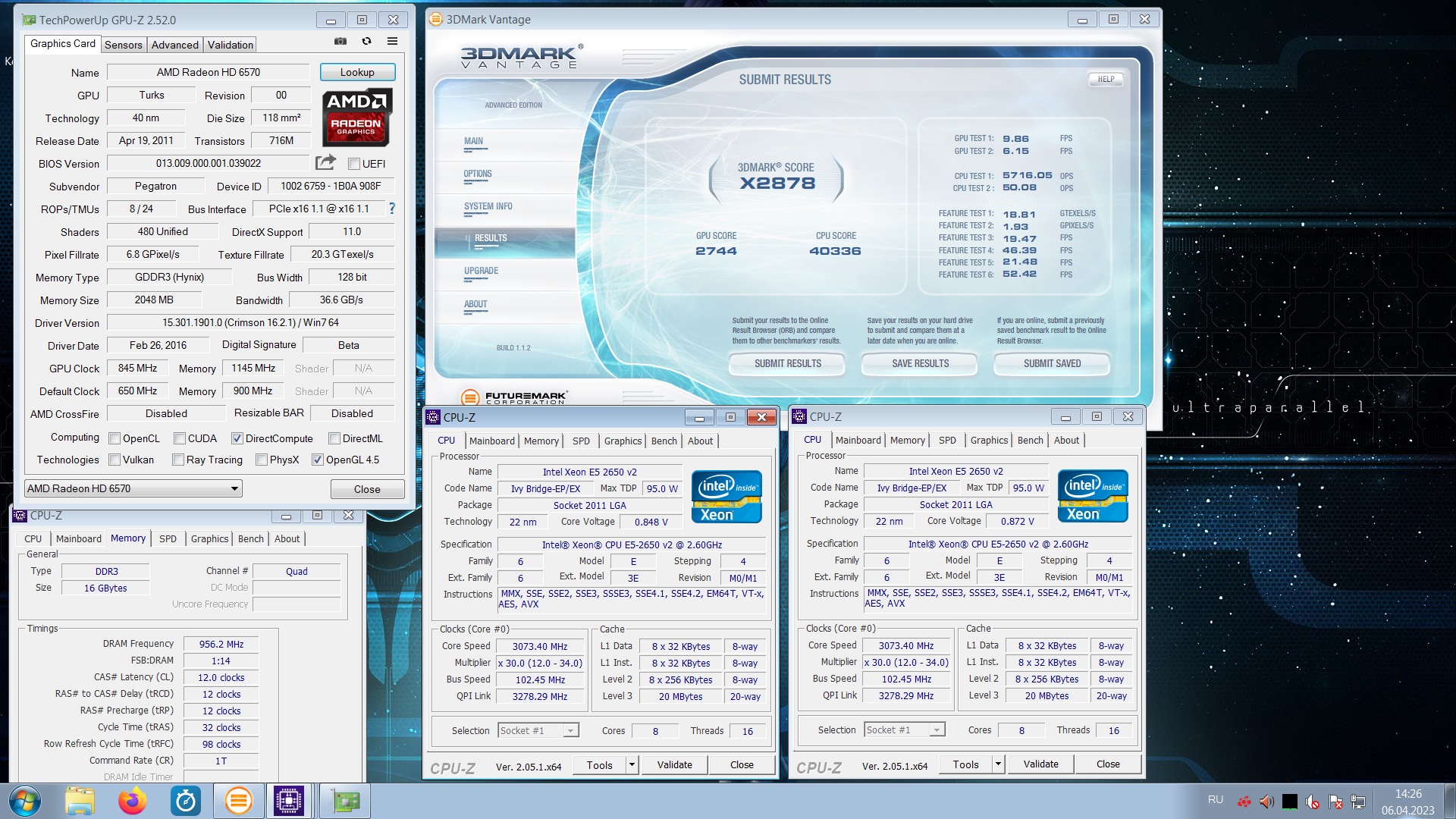Click the BIOS export arrow icon
Viewport: 1456px width, 819px height.
pyautogui.click(x=325, y=162)
